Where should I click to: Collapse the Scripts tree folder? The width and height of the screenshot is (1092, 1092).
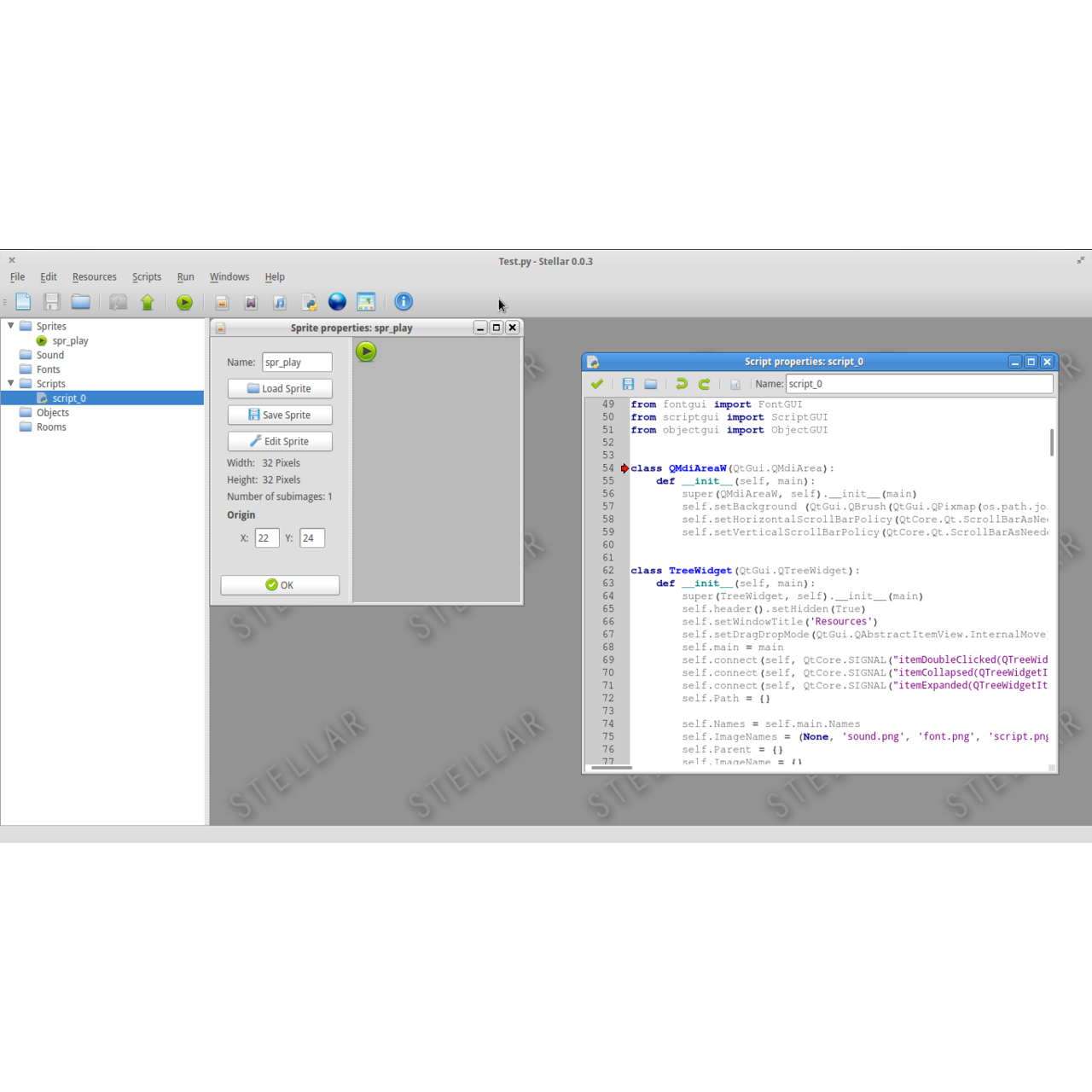pos(11,383)
